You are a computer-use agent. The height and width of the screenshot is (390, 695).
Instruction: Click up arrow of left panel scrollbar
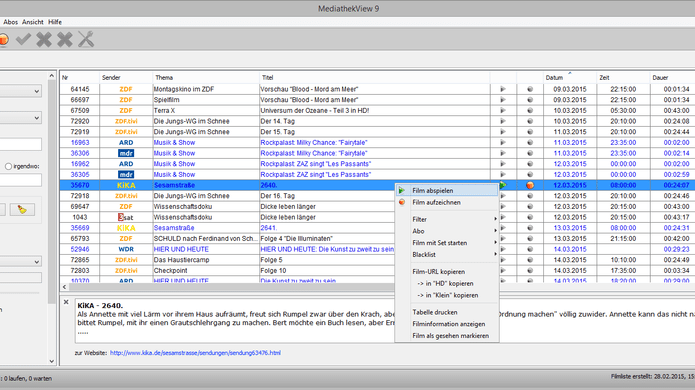51,76
